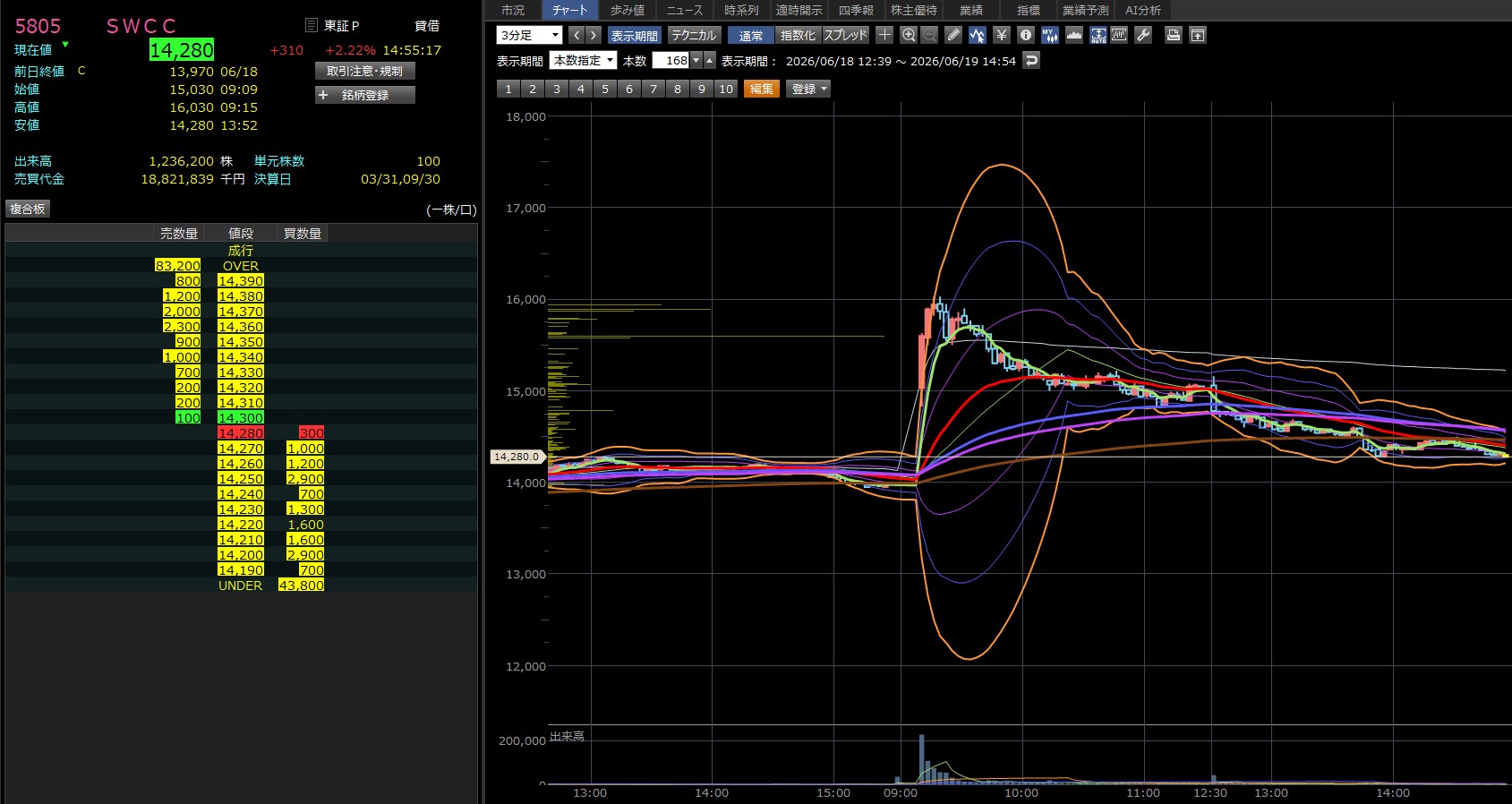The height and width of the screenshot is (804, 1512).
Task: Select chart preset 3
Action: (x=557, y=89)
